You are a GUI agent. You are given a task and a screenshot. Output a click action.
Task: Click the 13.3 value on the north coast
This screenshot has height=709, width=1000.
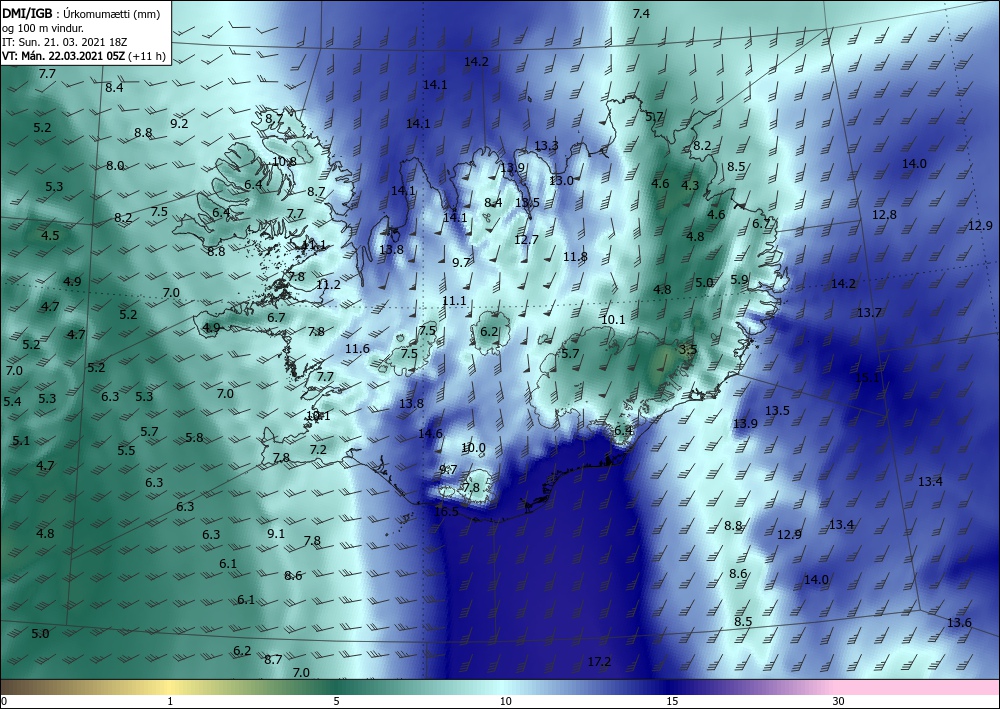(x=546, y=146)
